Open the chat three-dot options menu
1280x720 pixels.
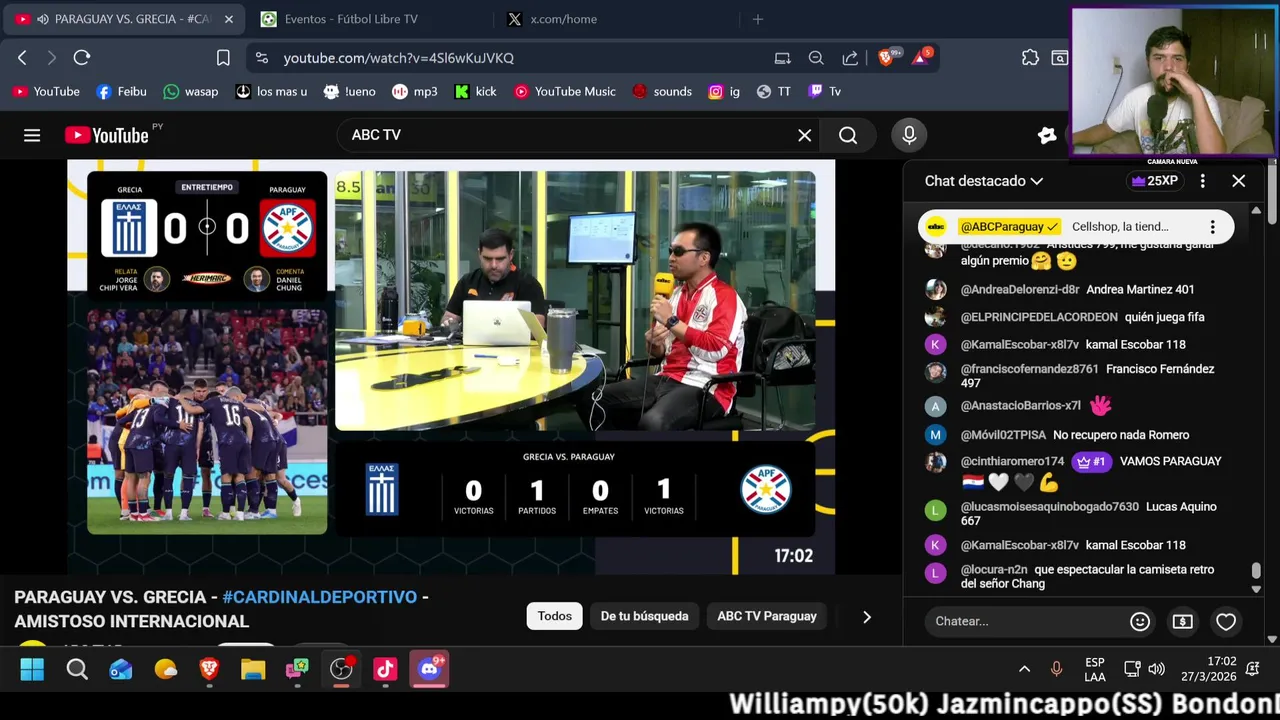pyautogui.click(x=1203, y=181)
